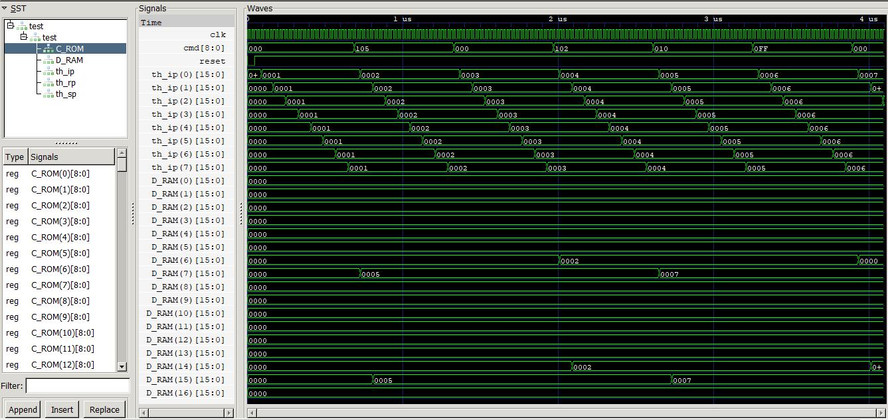Click the Signals column header in list

[70, 157]
